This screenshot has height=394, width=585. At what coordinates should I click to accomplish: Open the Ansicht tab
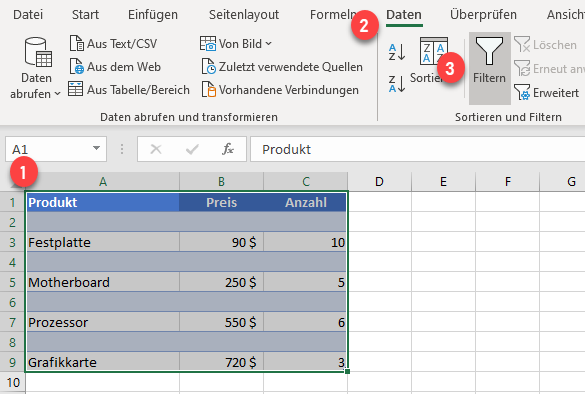[x=566, y=15]
